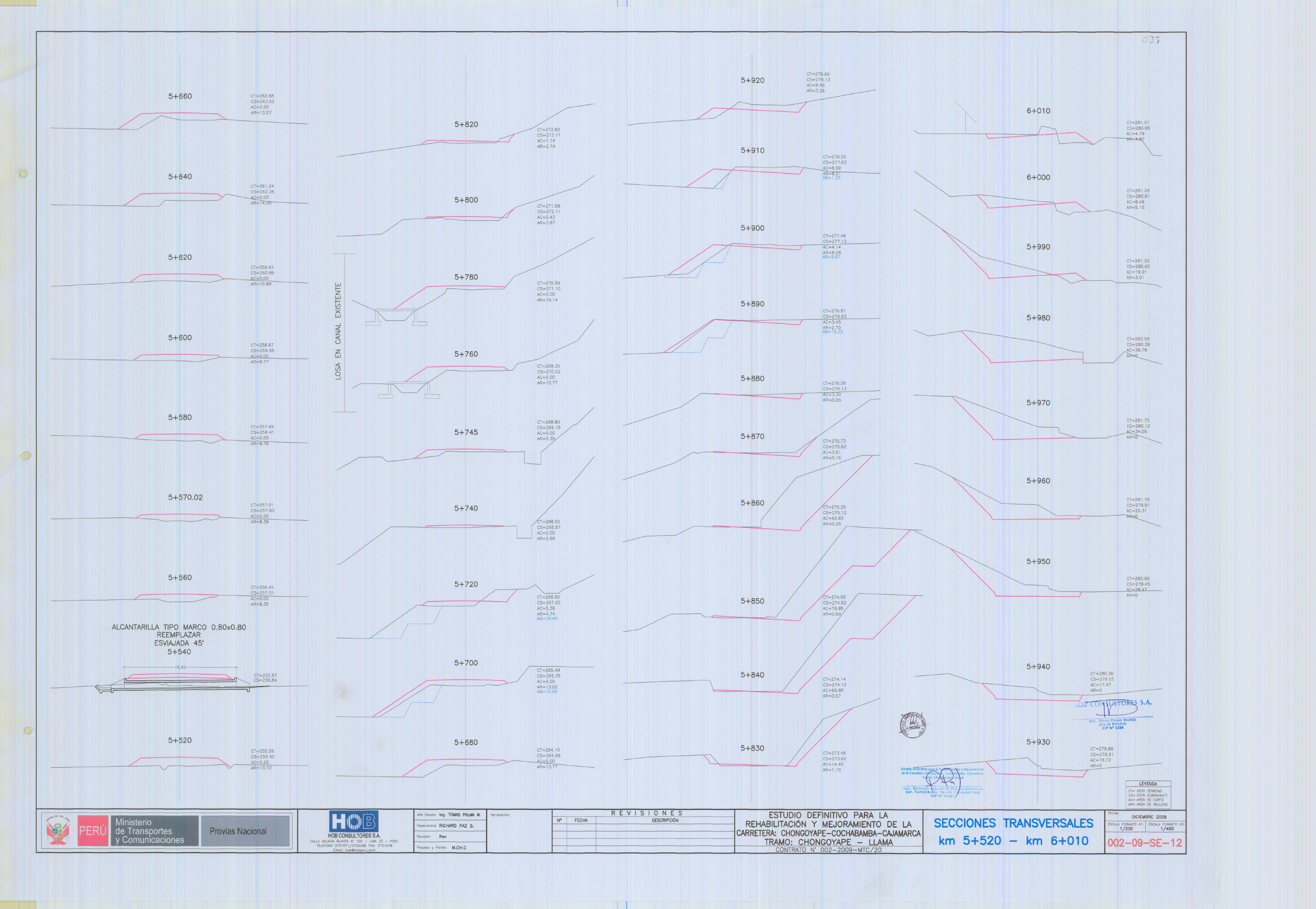Click 'TRAMO: CHONGOYAPE – LLAMA' line
1316x909 pixels.
click(x=828, y=842)
